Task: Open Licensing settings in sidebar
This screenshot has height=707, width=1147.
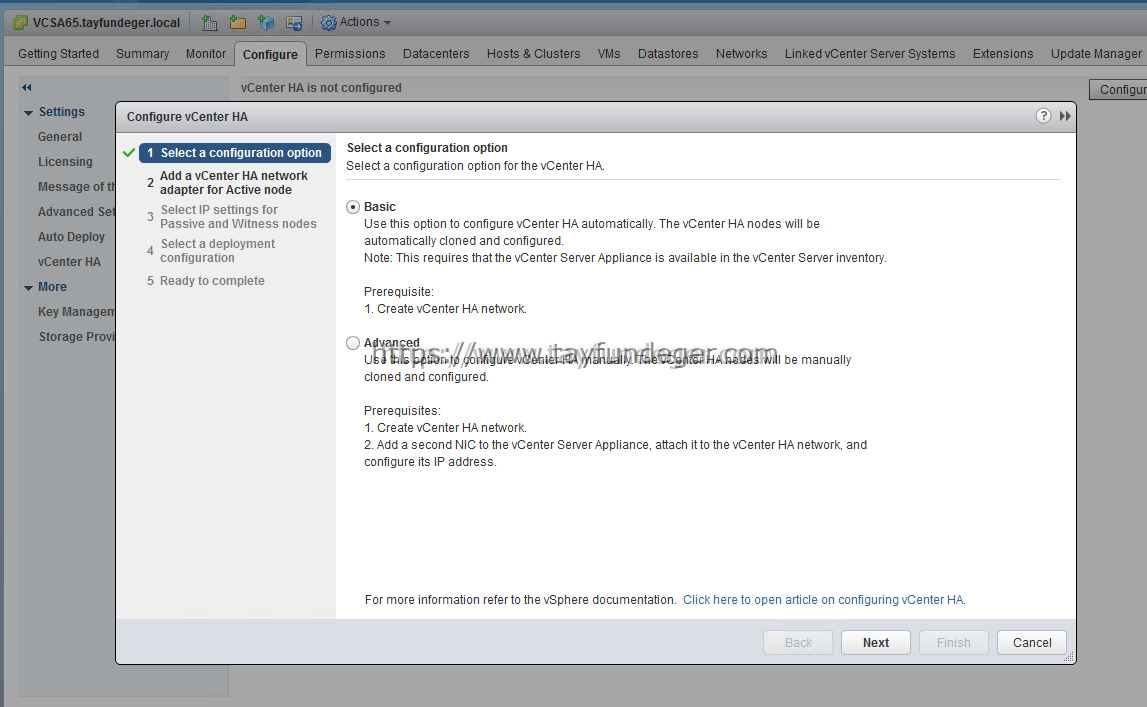Action: point(65,162)
